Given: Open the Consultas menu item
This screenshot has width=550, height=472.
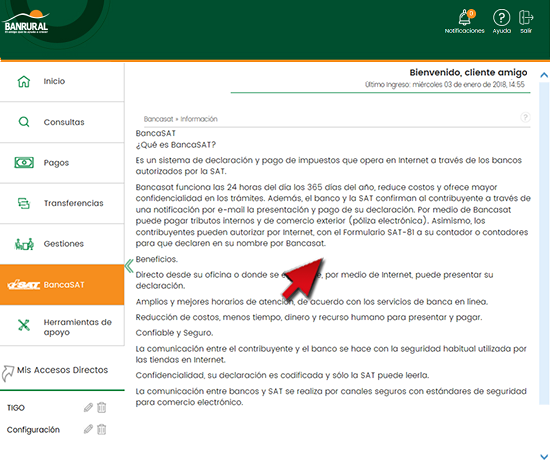Looking at the screenshot, I should pos(62,122).
